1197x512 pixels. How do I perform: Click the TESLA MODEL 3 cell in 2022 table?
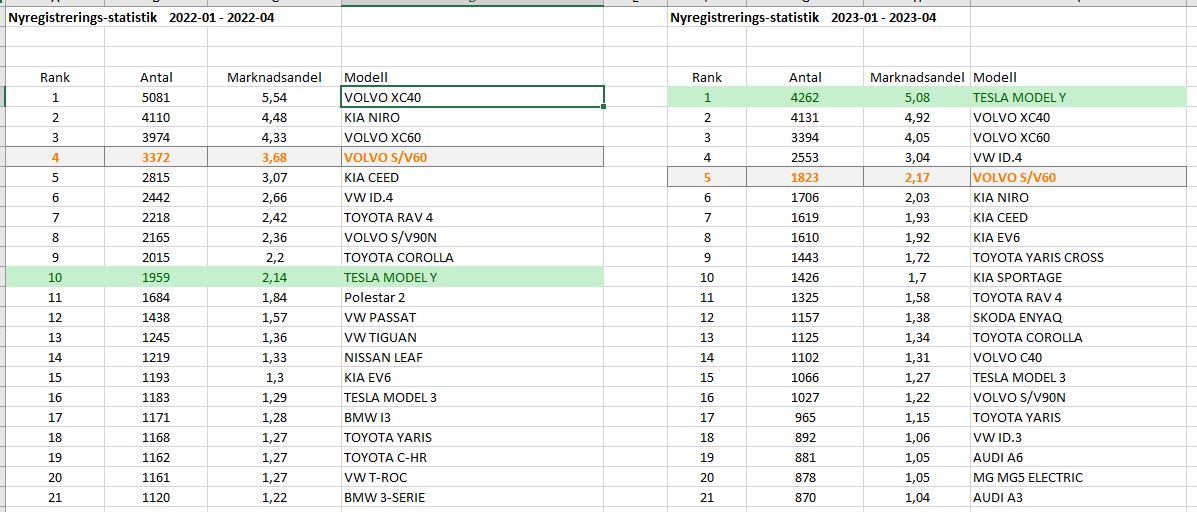point(473,398)
